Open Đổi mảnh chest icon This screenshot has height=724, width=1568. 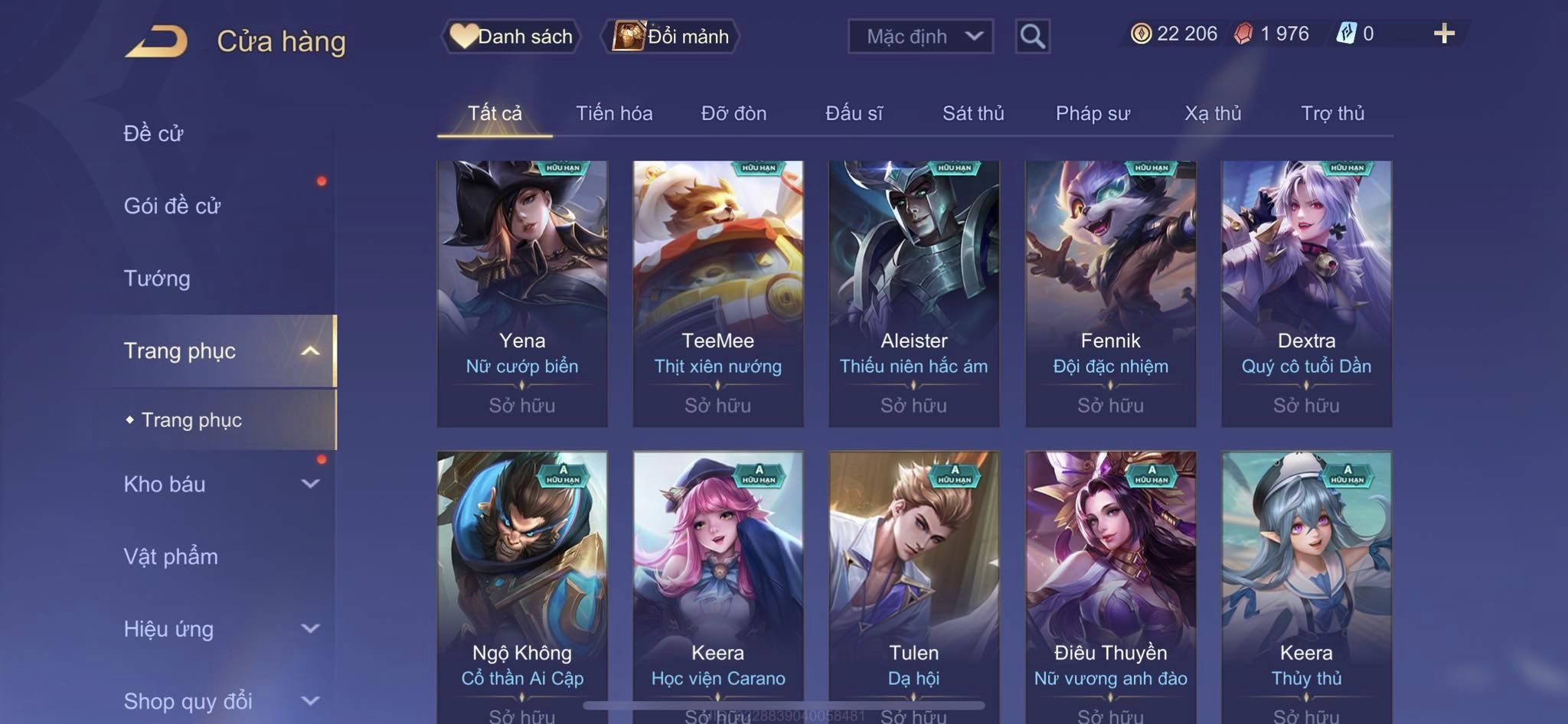coord(628,36)
